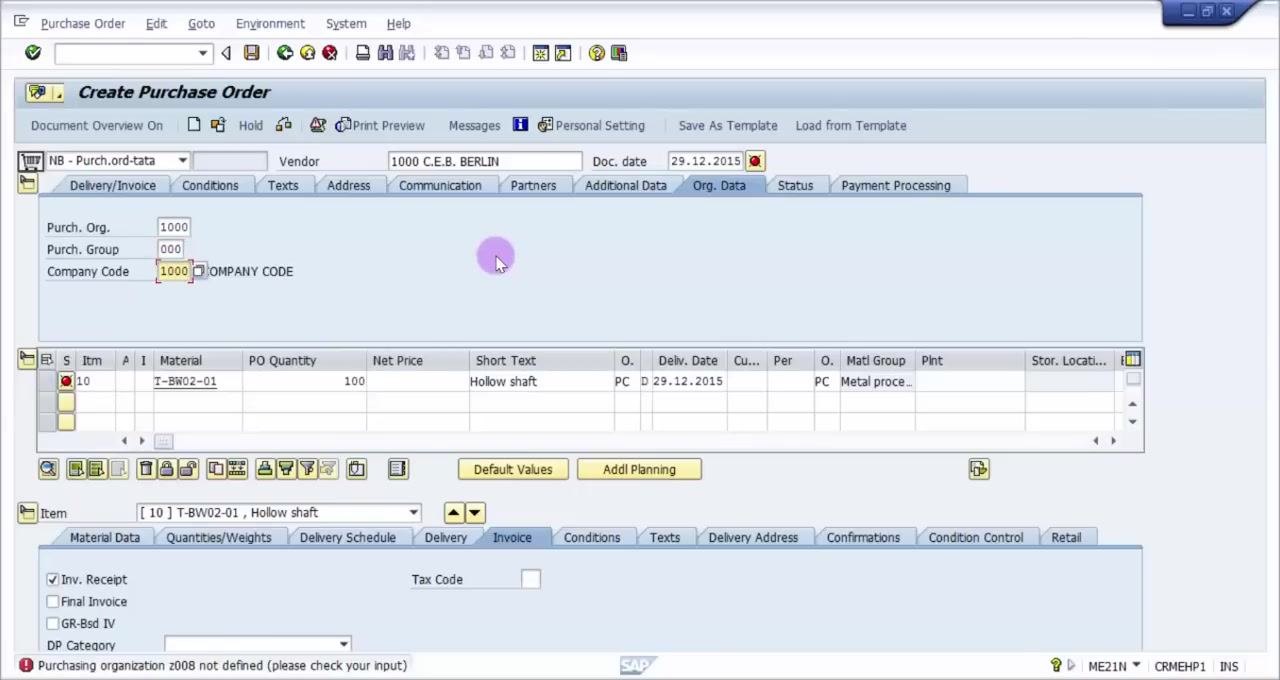Collapse item detail using icon left of Item label

27,512
